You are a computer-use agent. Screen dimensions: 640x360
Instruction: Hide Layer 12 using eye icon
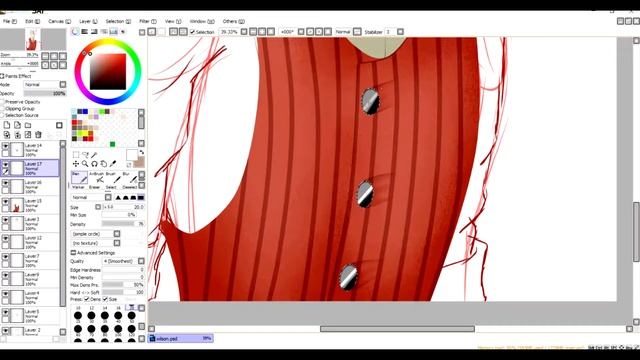click(5, 238)
